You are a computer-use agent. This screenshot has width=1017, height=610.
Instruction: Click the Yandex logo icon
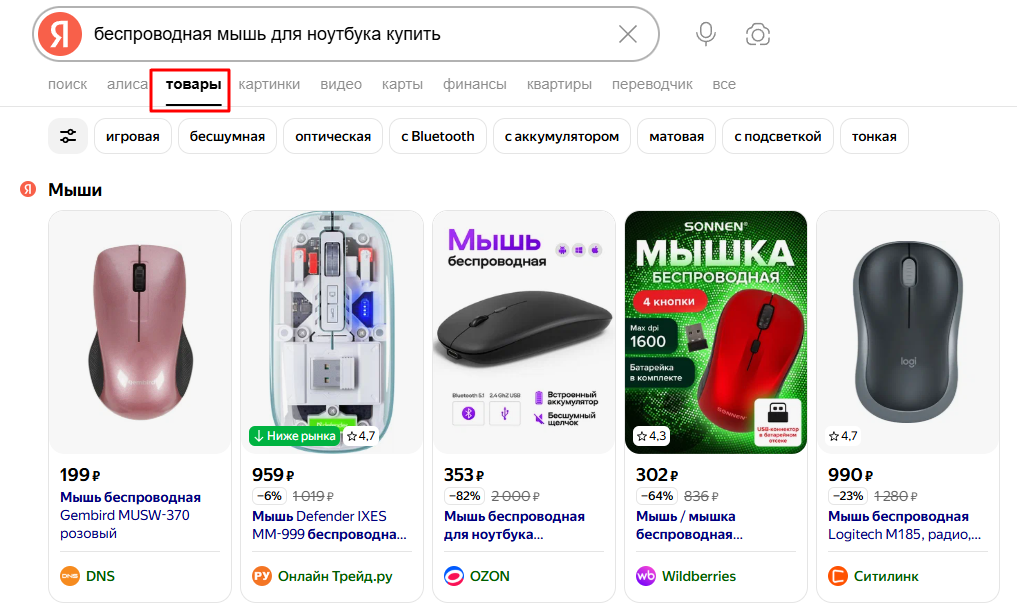(60, 34)
